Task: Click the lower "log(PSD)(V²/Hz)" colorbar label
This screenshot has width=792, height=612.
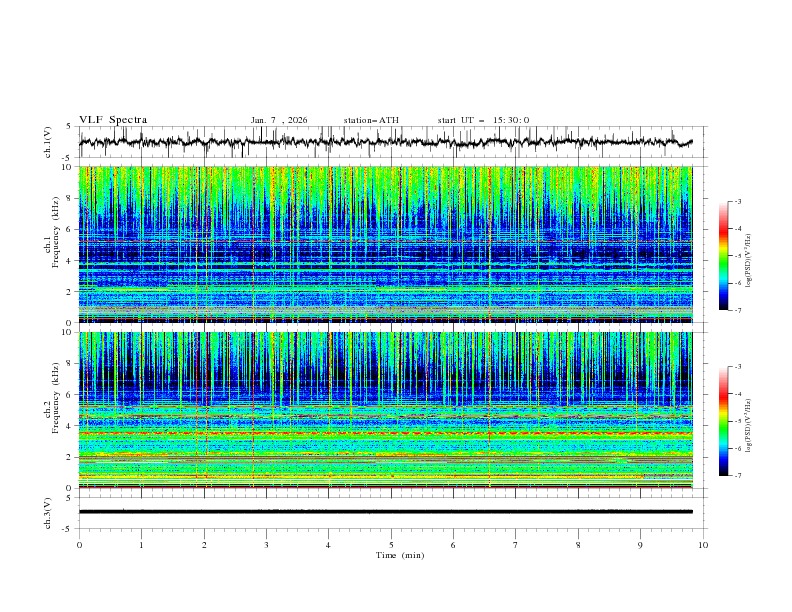Action: pos(749,426)
